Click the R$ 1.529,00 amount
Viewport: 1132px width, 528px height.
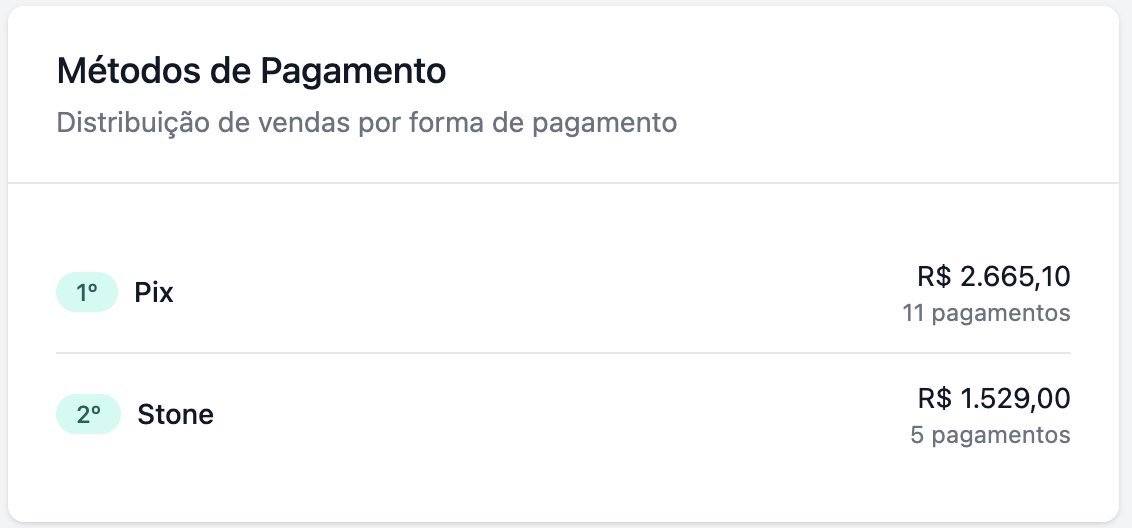993,399
